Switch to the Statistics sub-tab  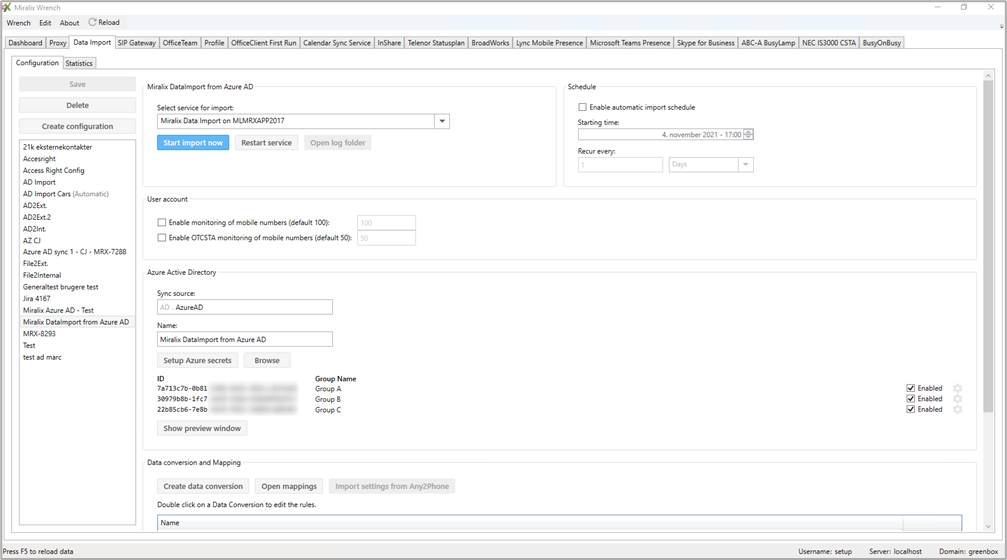click(79, 63)
